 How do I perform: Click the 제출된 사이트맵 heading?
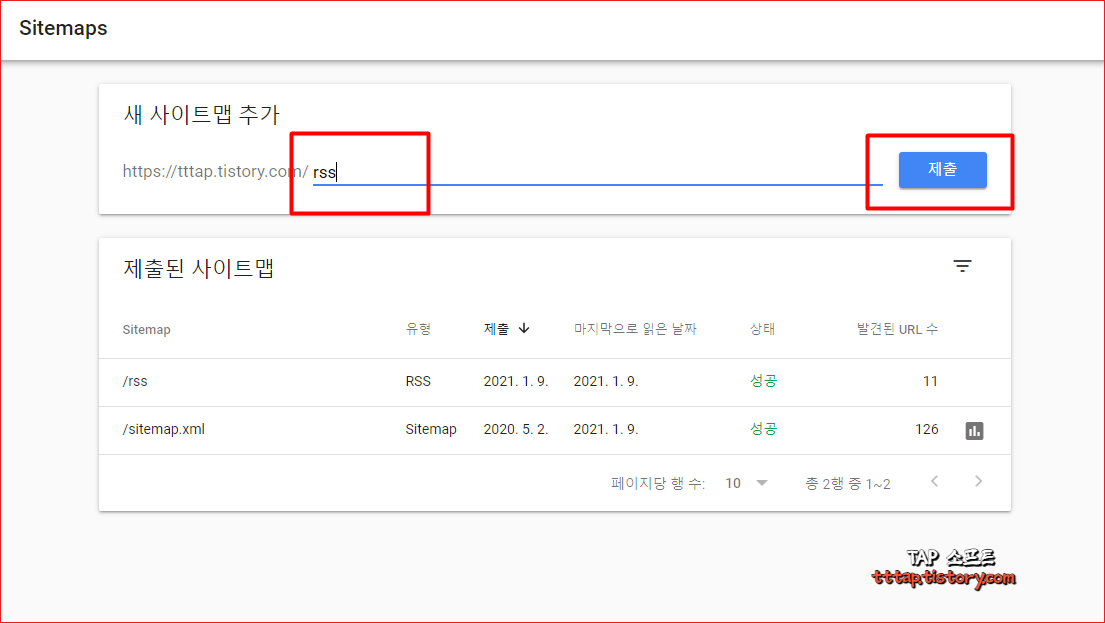pos(199,269)
